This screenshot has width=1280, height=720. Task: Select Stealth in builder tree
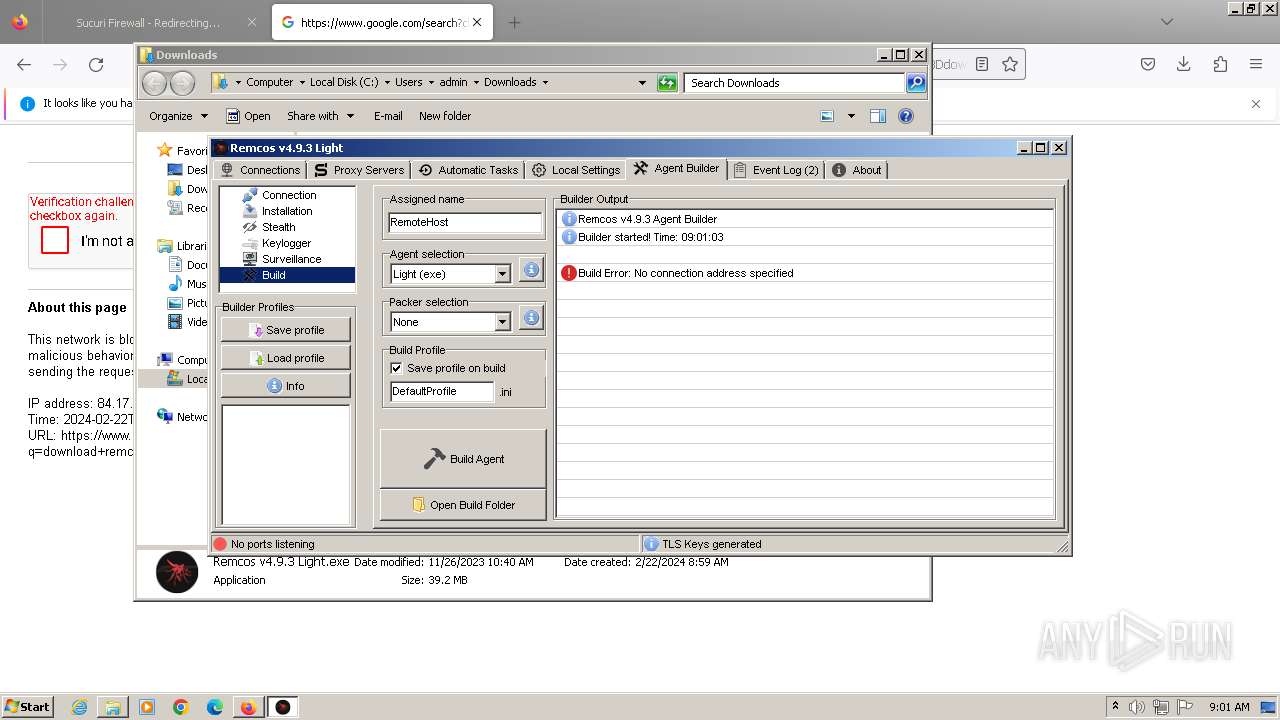tap(278, 227)
